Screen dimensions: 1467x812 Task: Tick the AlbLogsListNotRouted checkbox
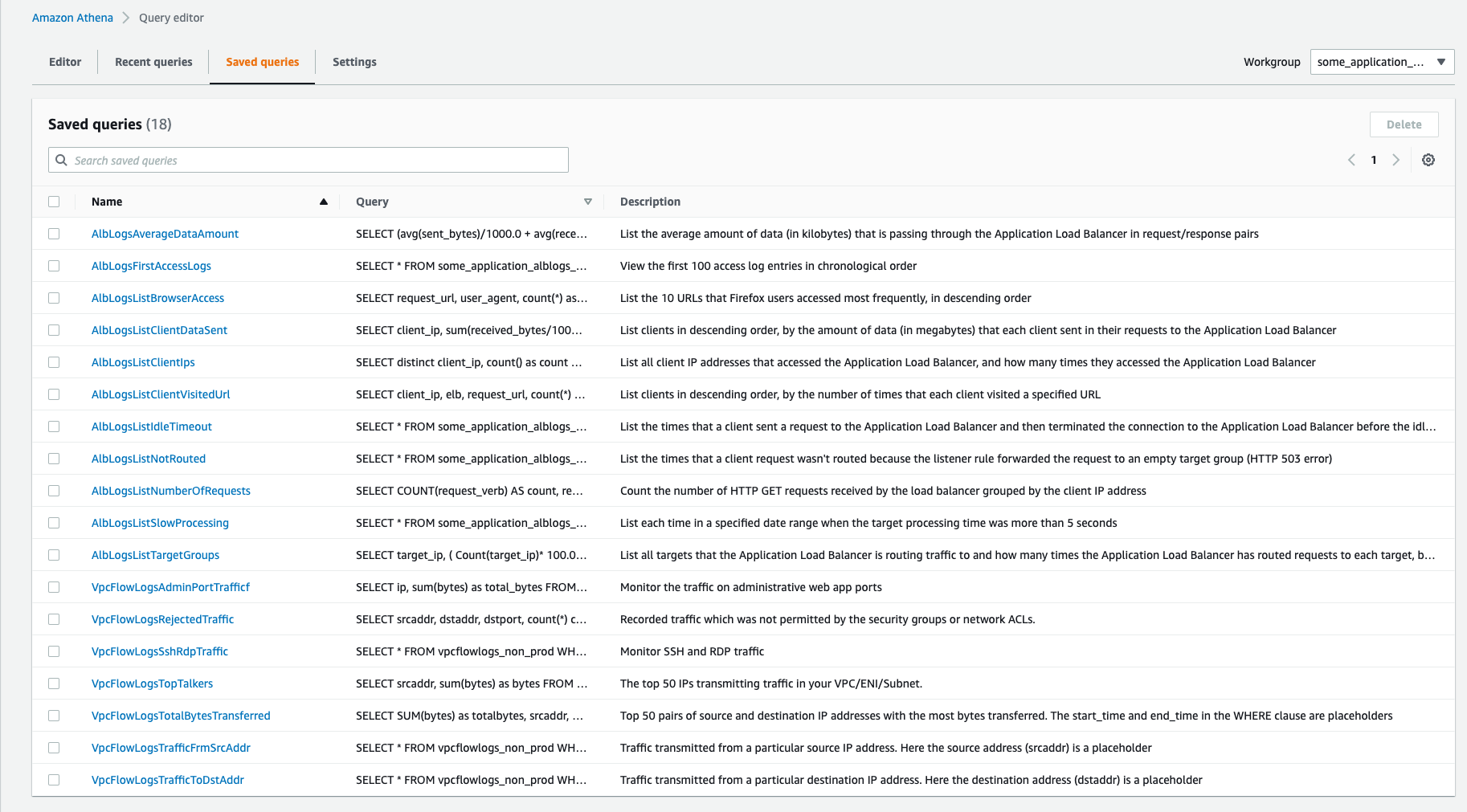[x=54, y=459]
